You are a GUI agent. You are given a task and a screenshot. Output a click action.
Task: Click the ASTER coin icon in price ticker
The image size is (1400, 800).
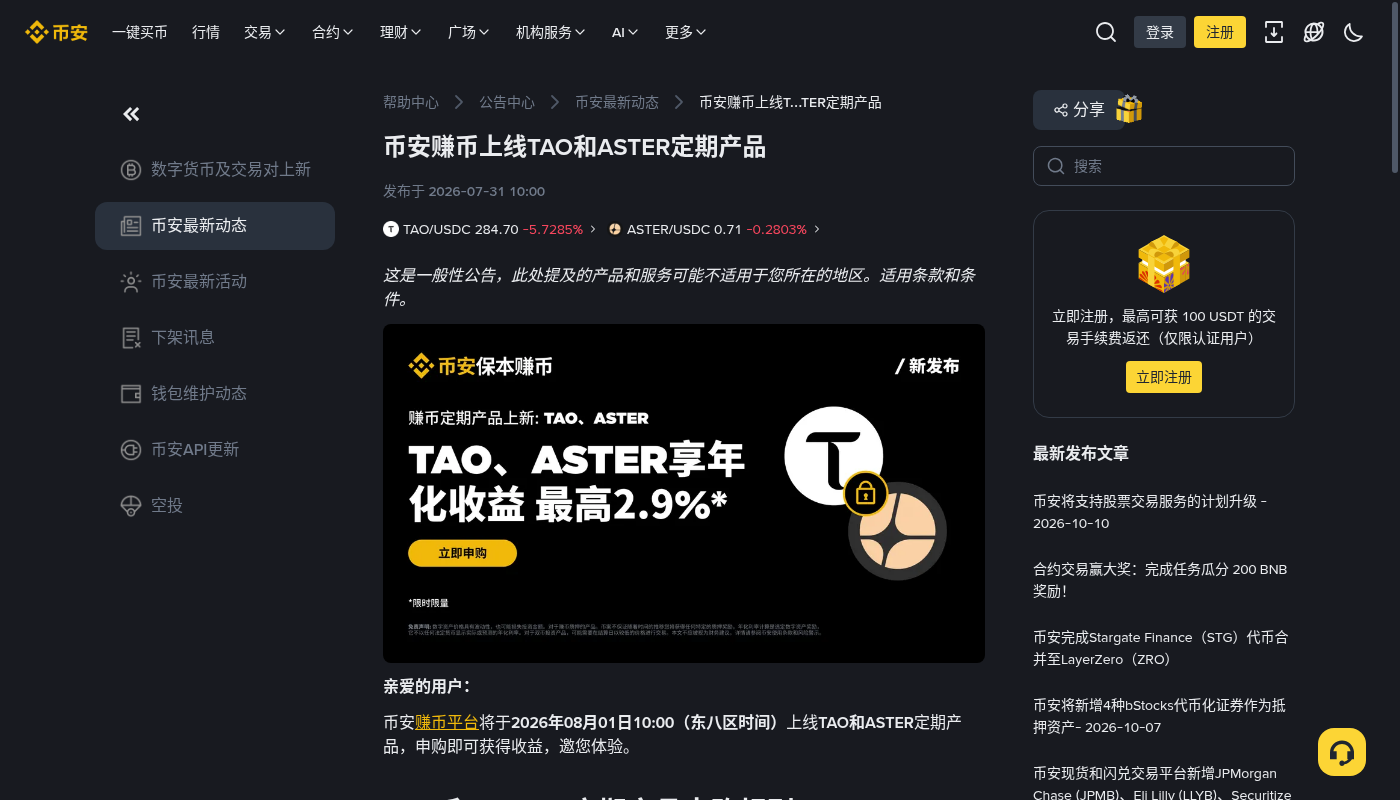(x=615, y=229)
